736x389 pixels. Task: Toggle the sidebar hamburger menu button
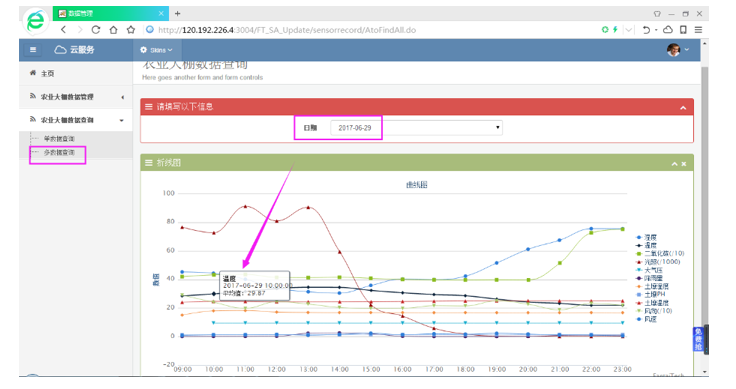[x=33, y=50]
